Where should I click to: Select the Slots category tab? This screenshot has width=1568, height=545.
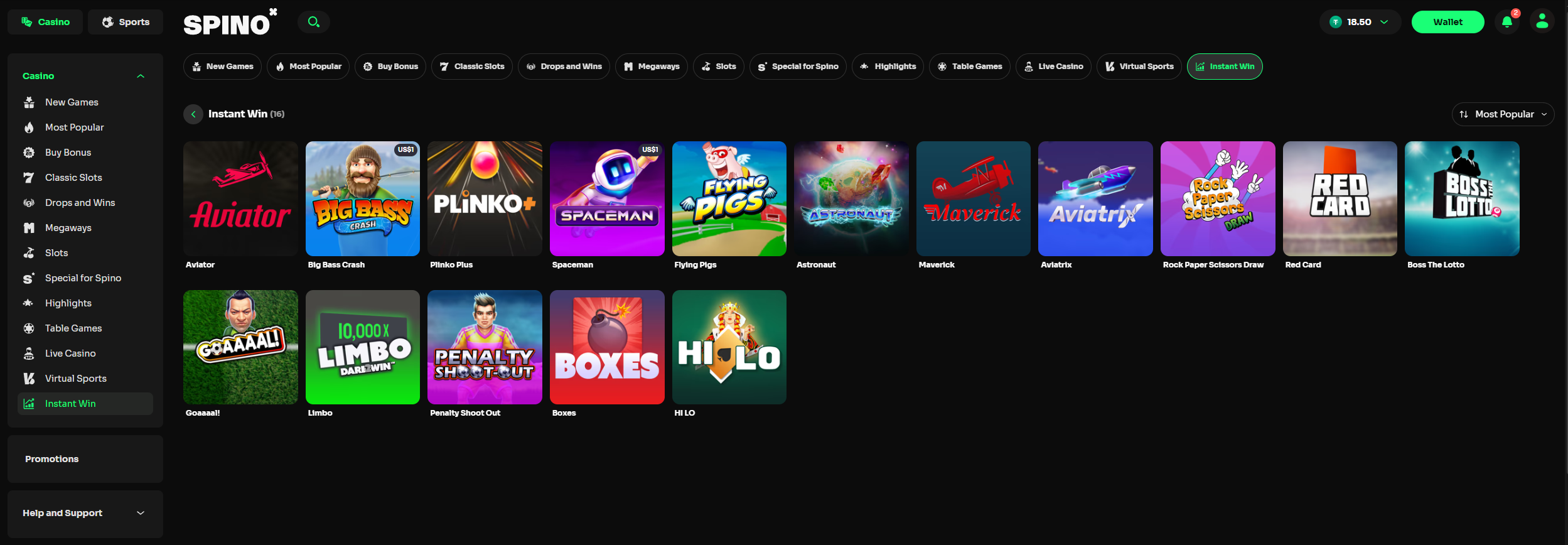click(x=719, y=67)
